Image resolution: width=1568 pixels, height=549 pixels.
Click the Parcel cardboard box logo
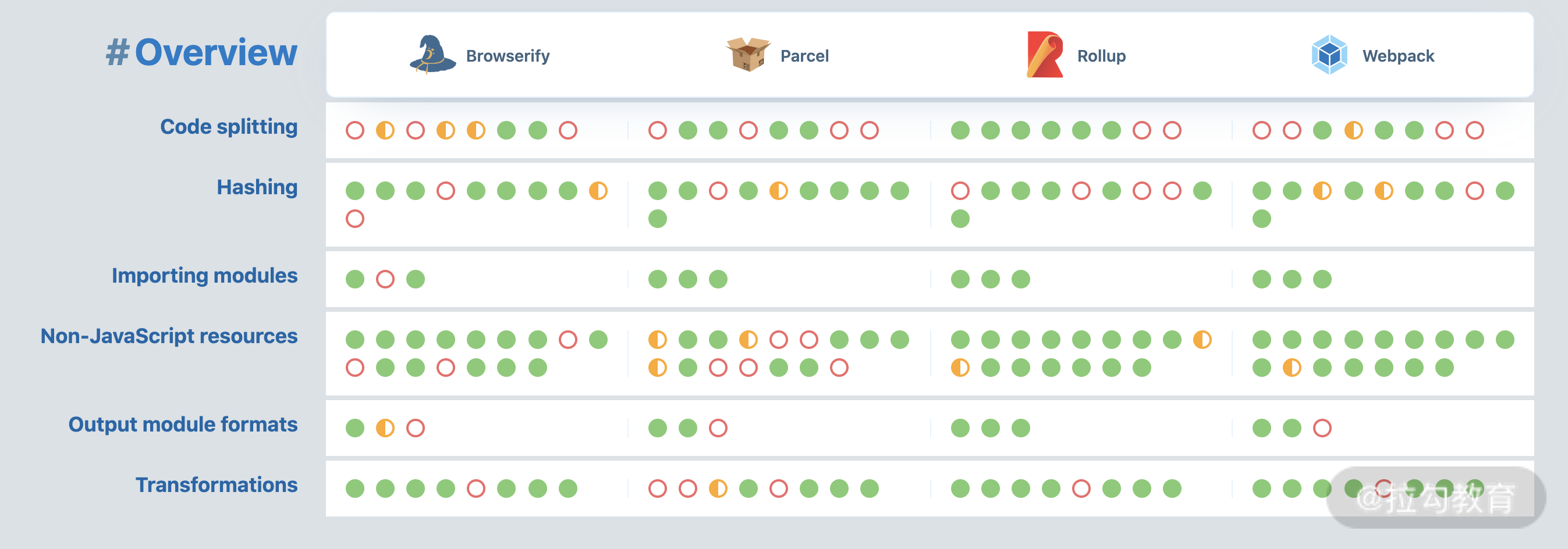[747, 55]
